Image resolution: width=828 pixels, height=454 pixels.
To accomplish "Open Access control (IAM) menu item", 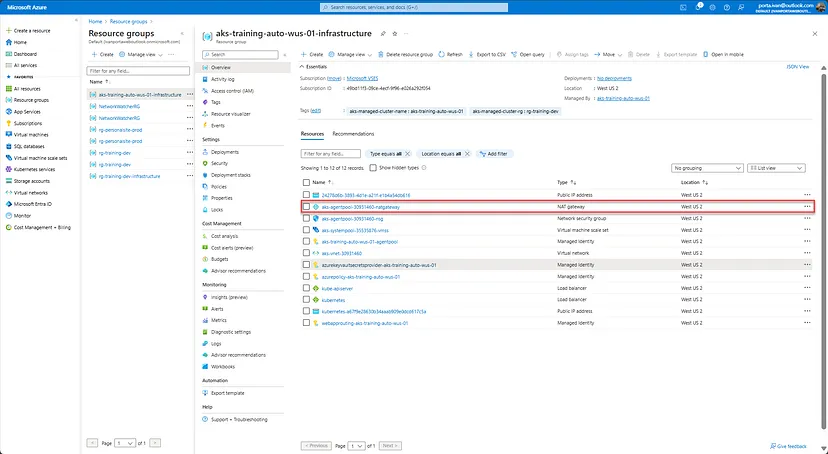I will [232, 90].
